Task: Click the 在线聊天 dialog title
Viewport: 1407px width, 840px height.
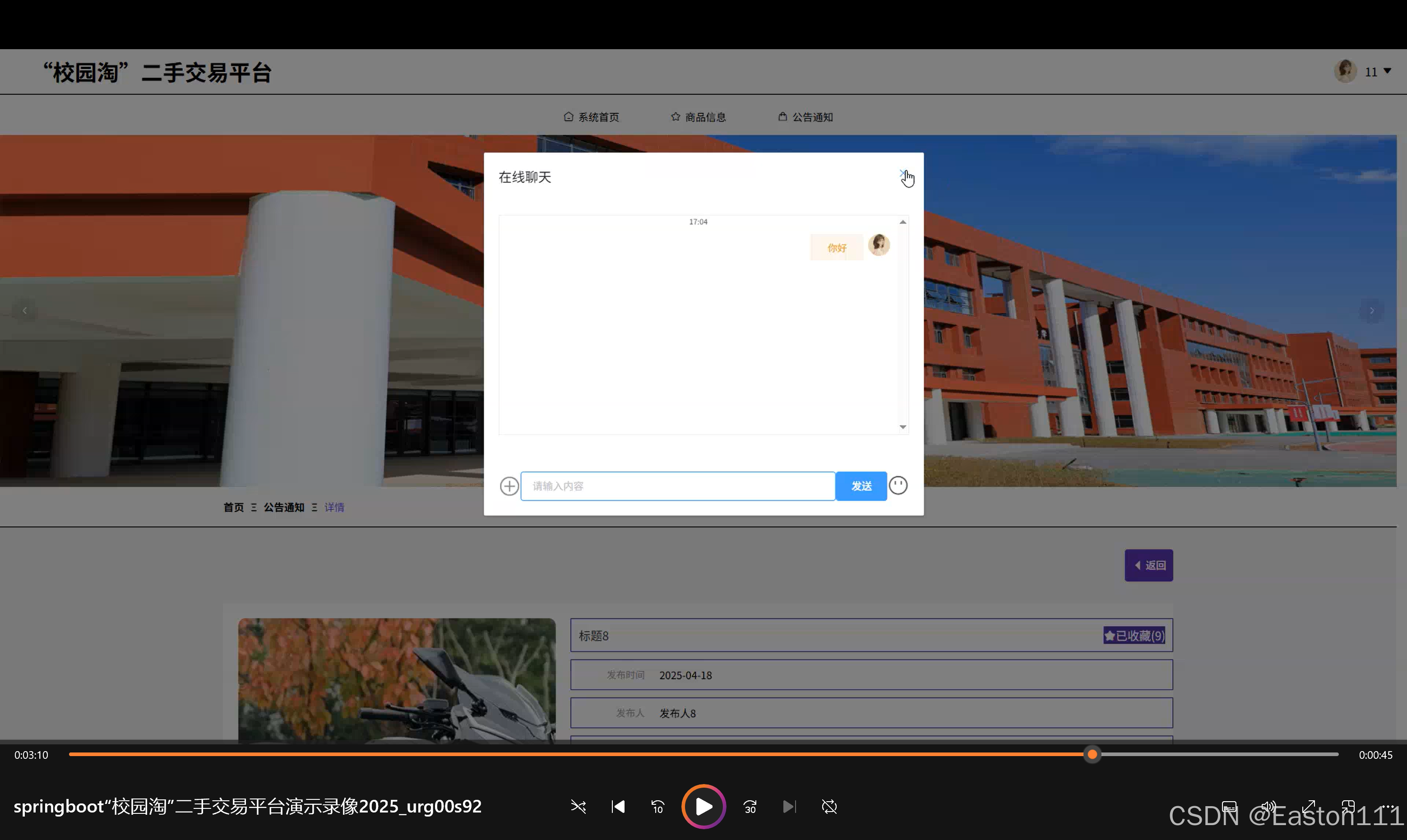Action: [x=524, y=177]
